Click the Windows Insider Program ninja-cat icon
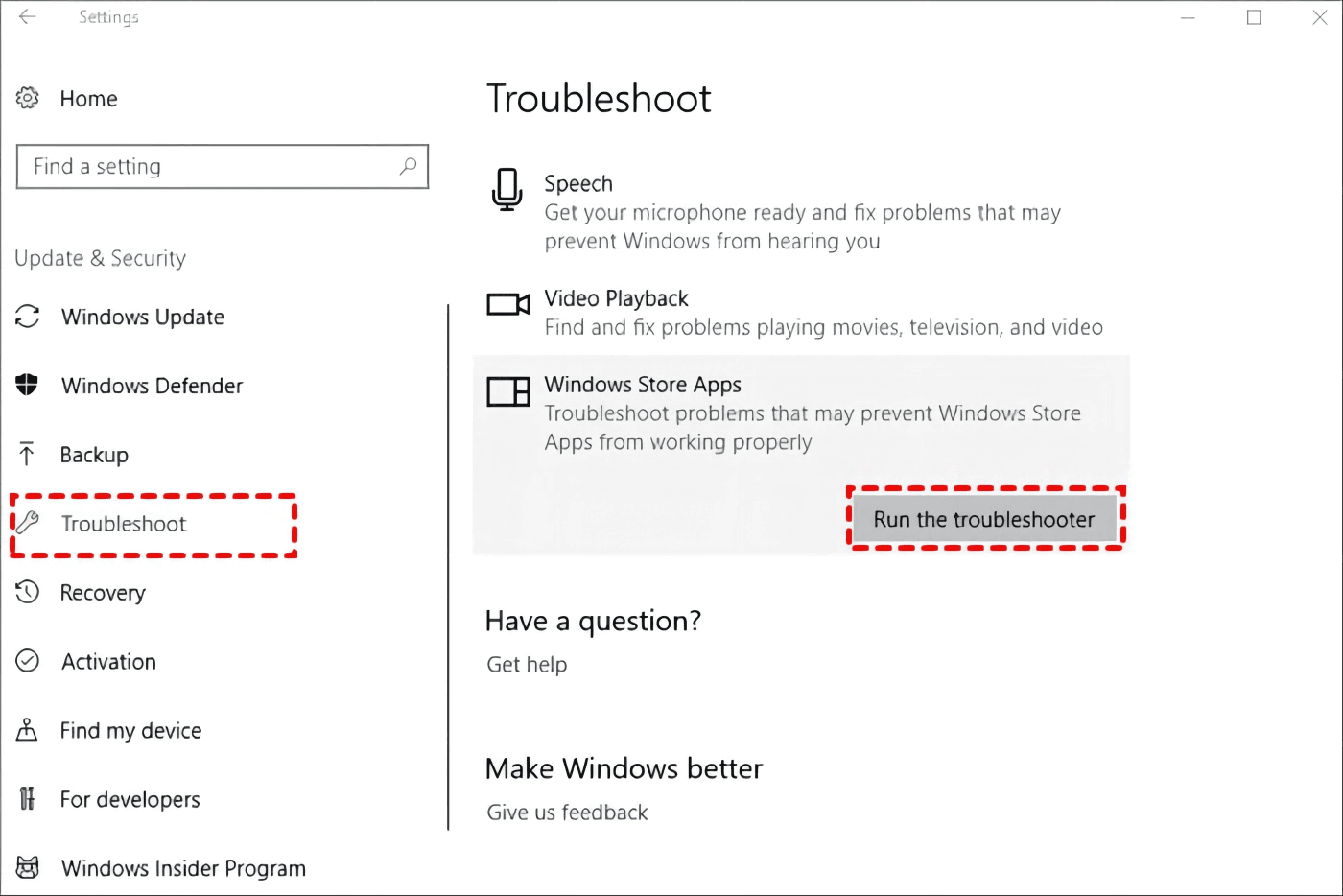The height and width of the screenshot is (896, 1343). pyautogui.click(x=26, y=866)
